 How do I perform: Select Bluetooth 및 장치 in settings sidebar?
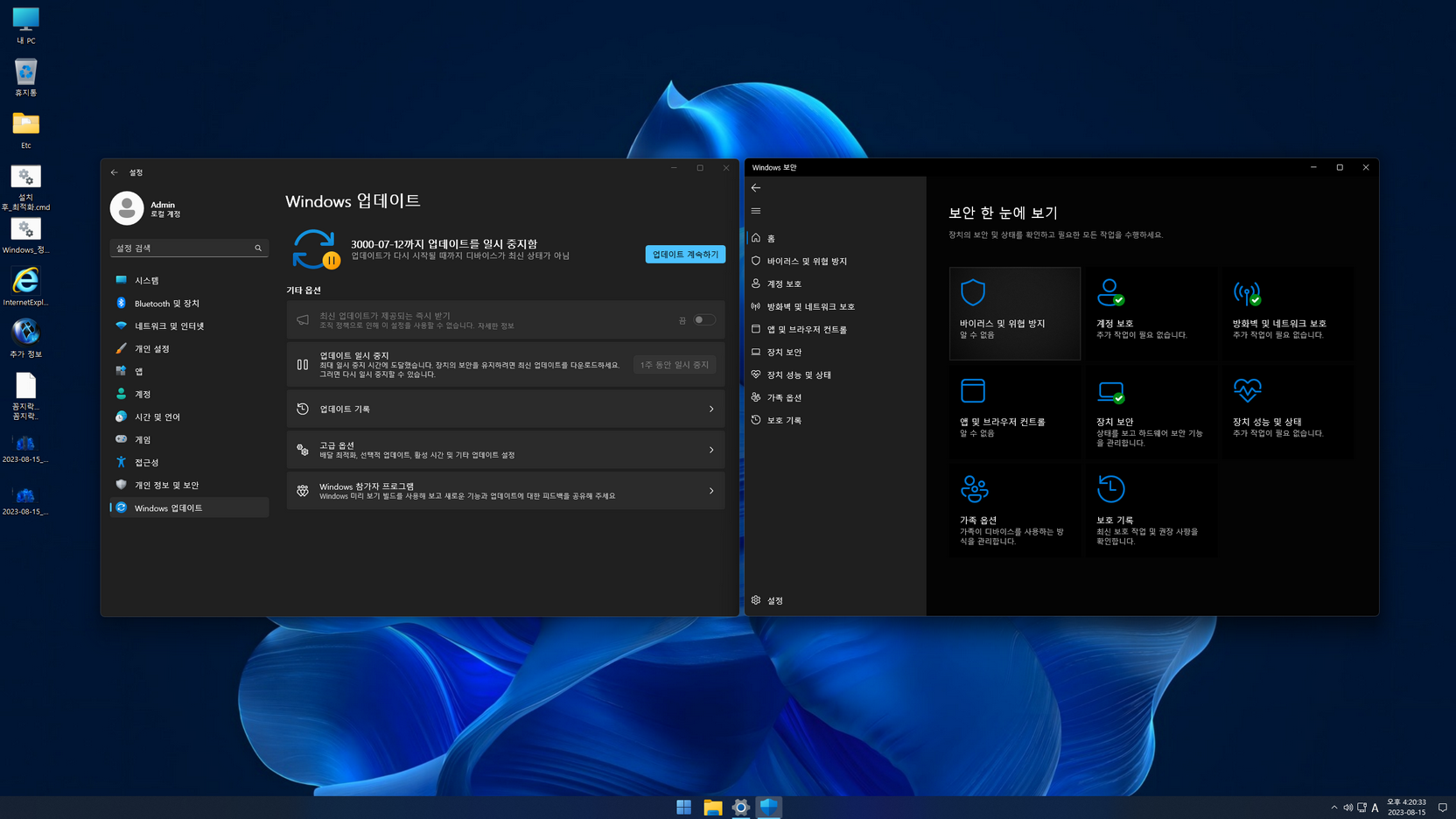coord(189,304)
